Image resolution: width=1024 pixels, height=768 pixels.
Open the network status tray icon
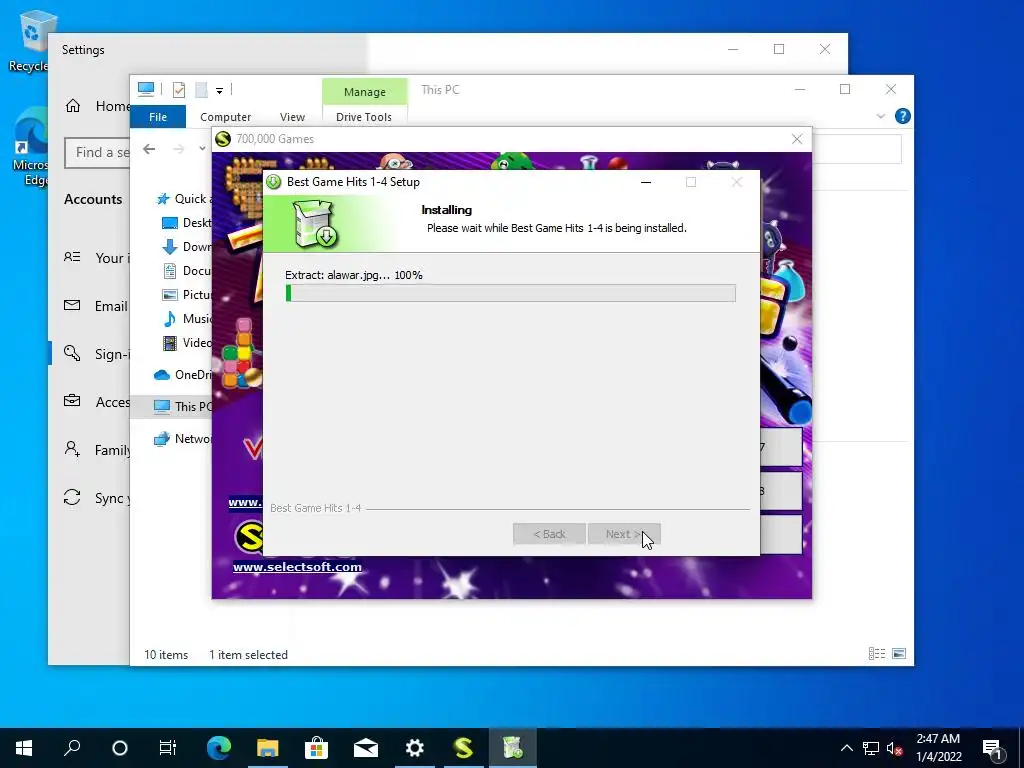coord(871,748)
